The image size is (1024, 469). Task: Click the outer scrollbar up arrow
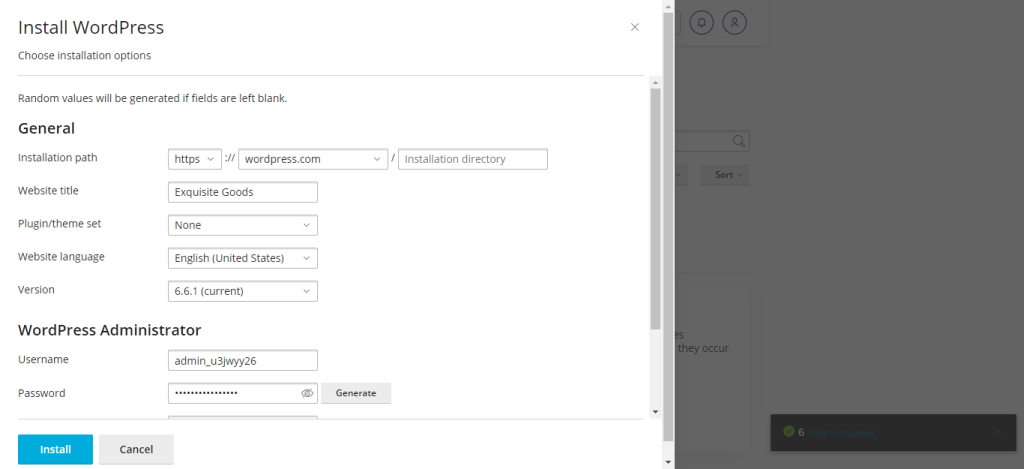pyautogui.click(x=668, y=6)
